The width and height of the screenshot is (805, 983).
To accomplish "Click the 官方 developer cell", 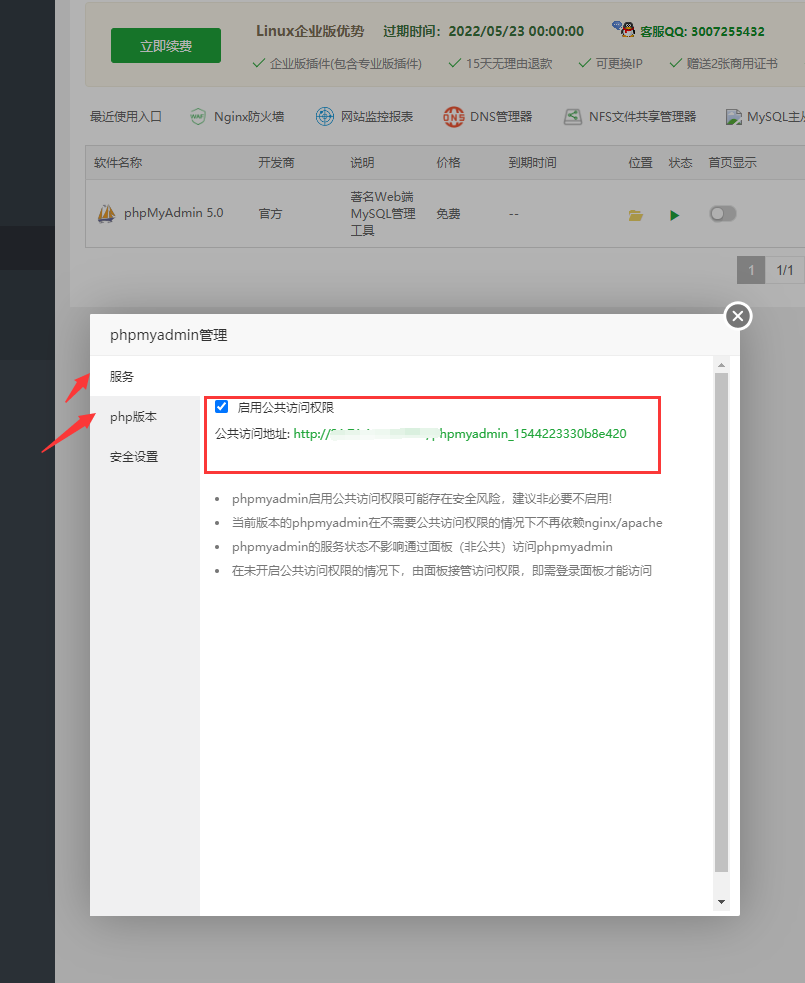I will (270, 214).
